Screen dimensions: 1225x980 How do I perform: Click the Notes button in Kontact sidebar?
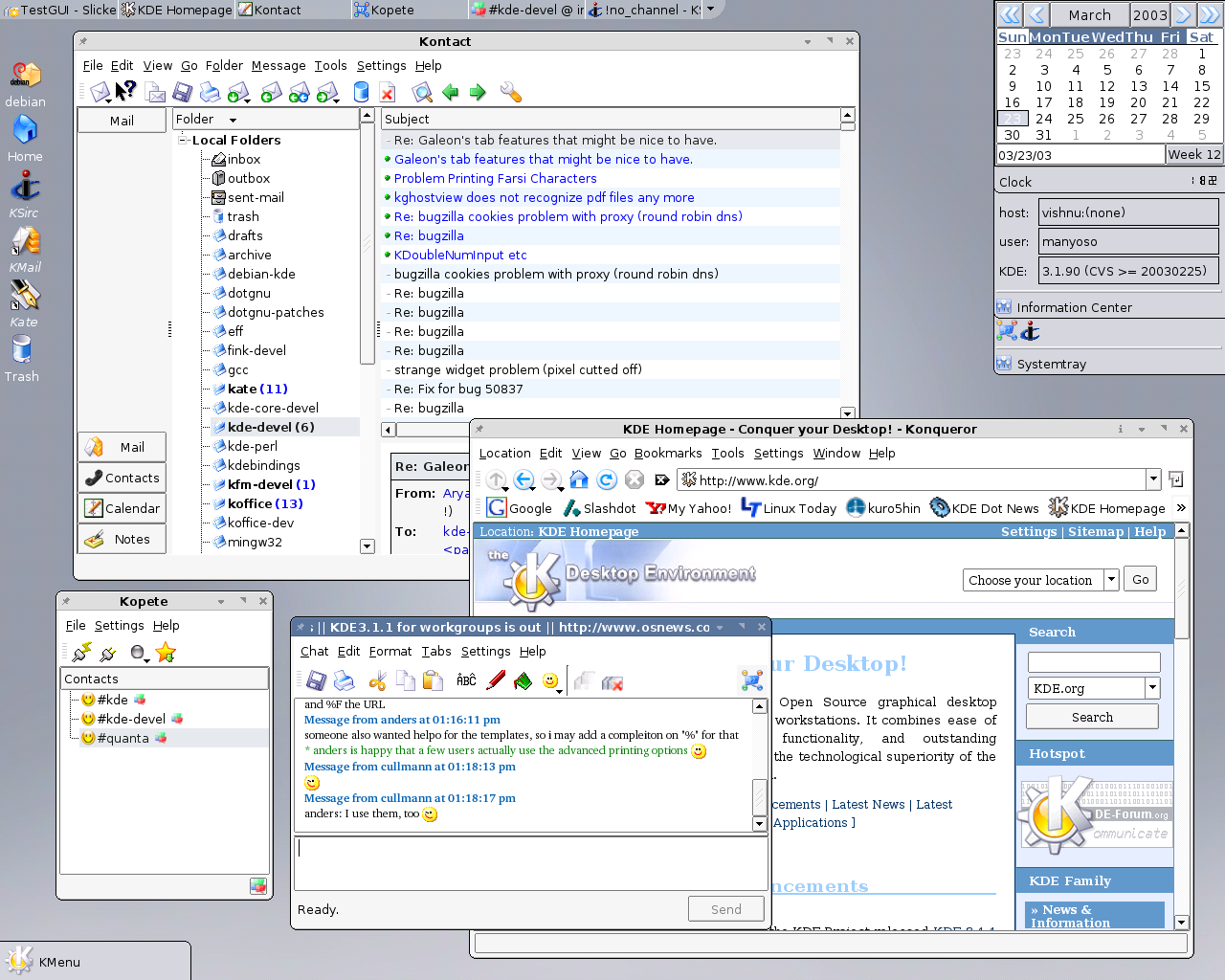click(x=122, y=539)
